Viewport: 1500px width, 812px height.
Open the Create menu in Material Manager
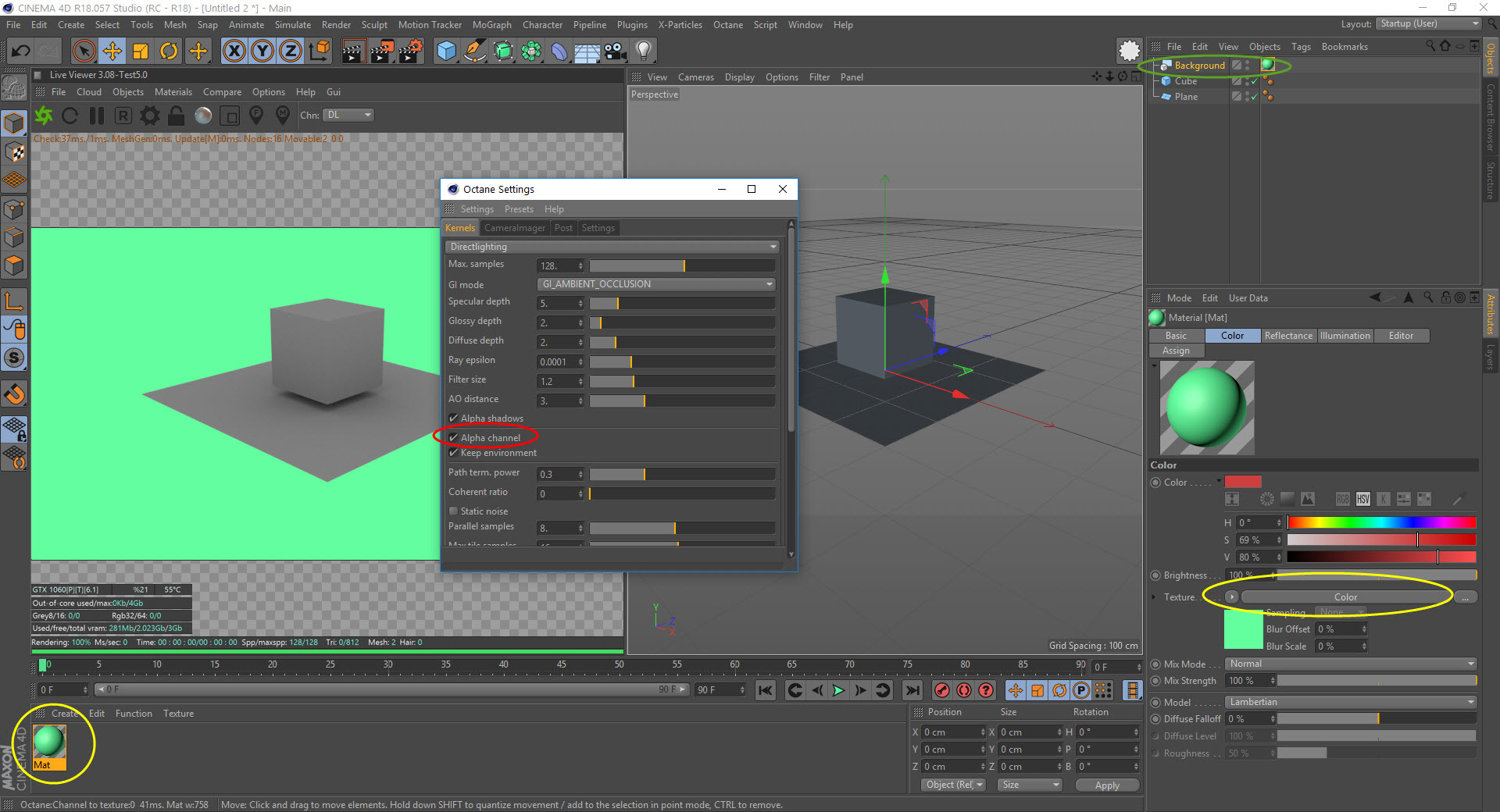click(x=65, y=714)
